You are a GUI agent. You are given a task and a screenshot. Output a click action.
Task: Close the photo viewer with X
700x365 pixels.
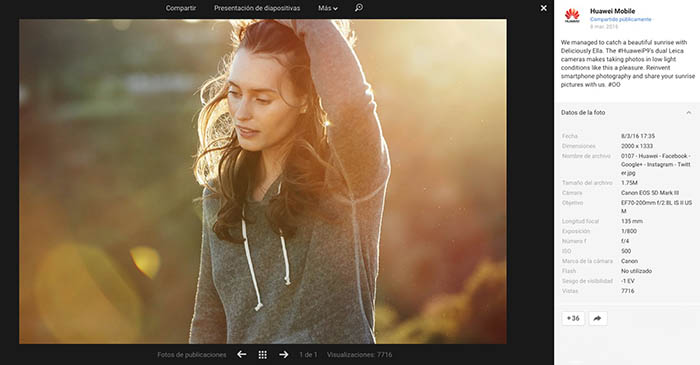pos(543,8)
